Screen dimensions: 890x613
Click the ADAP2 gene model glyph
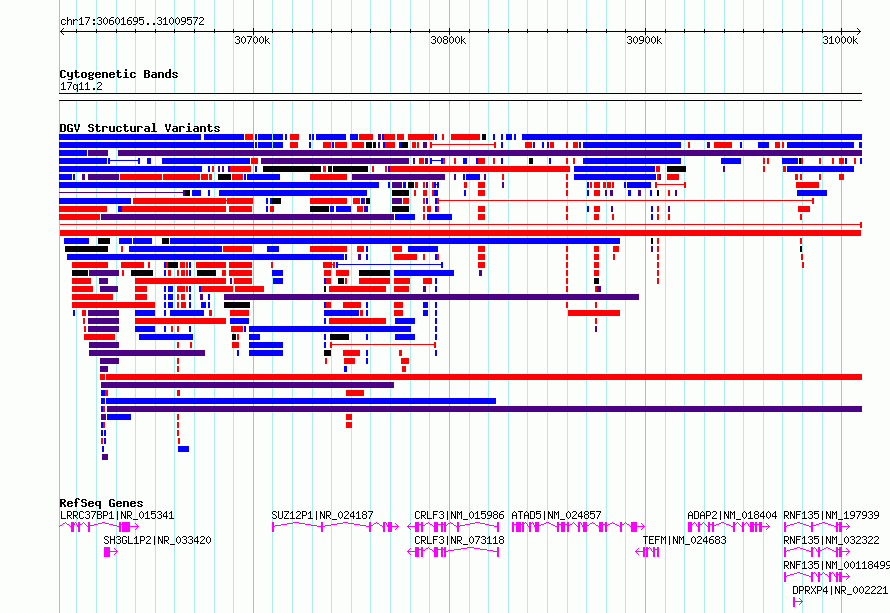(728, 527)
